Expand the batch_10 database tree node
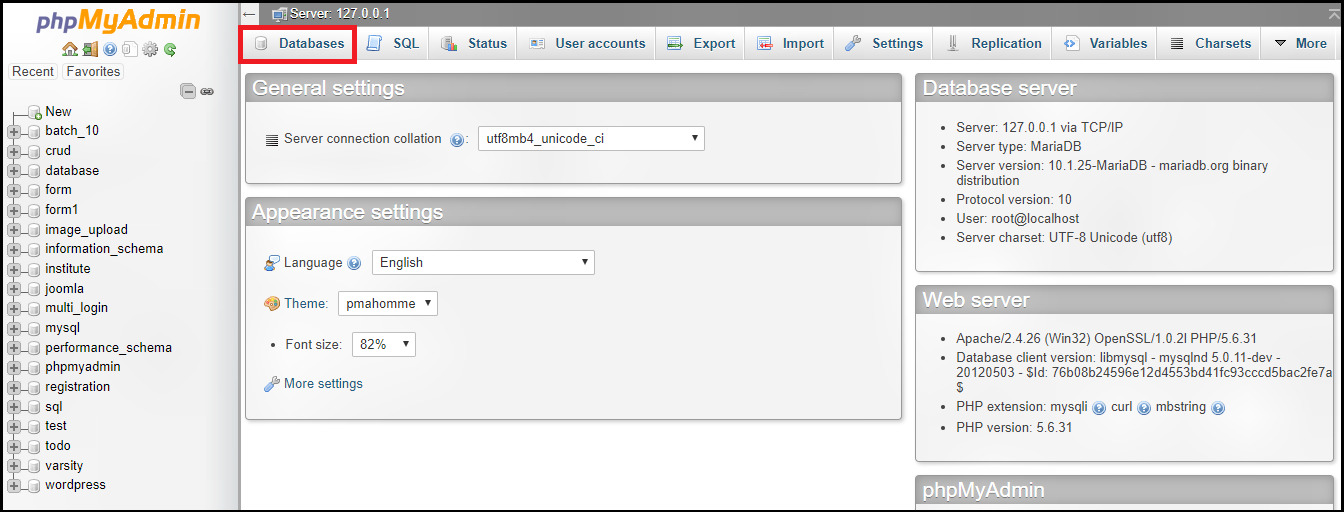 (13, 132)
